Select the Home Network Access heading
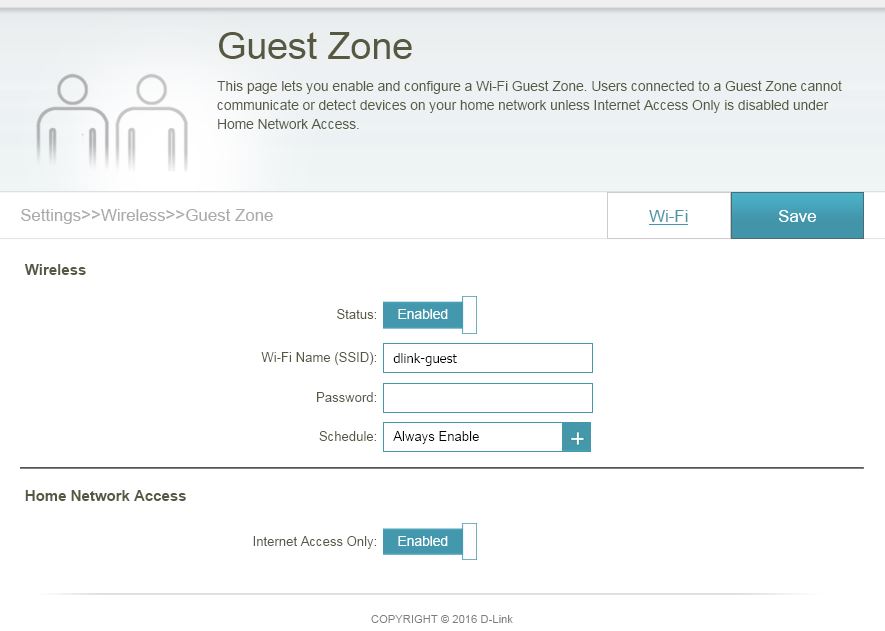 pos(105,496)
